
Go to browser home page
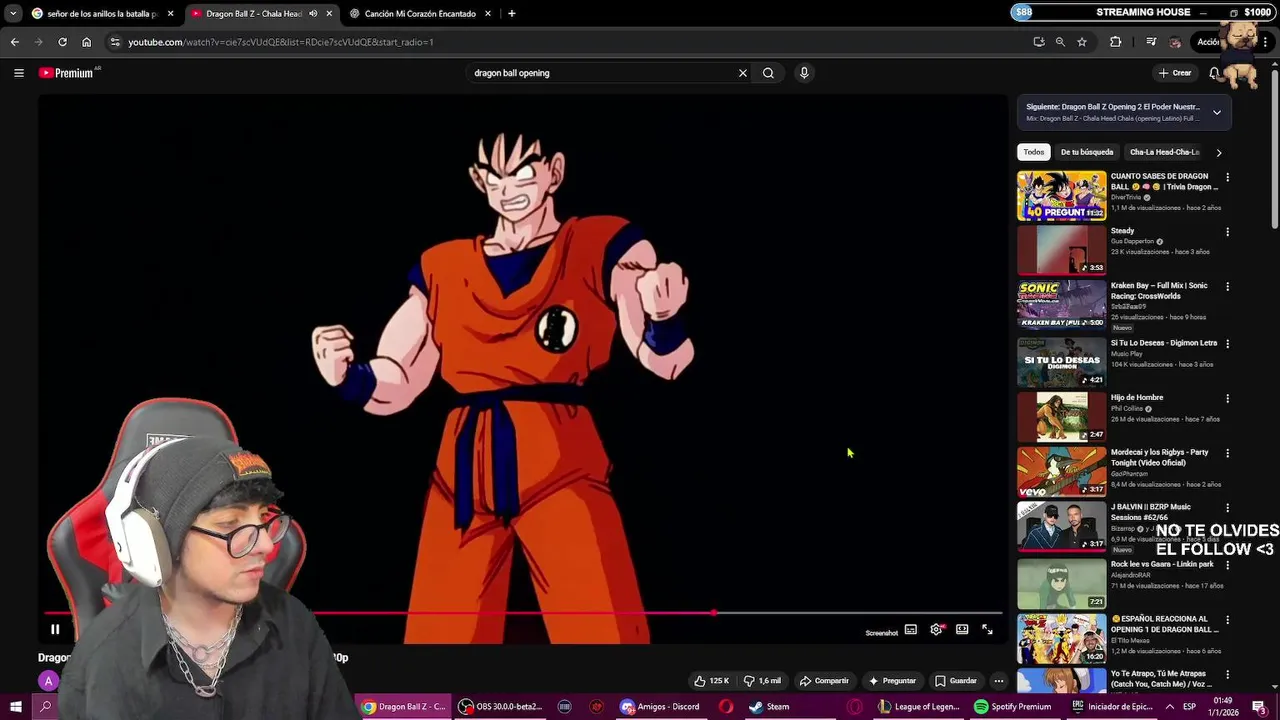86,42
